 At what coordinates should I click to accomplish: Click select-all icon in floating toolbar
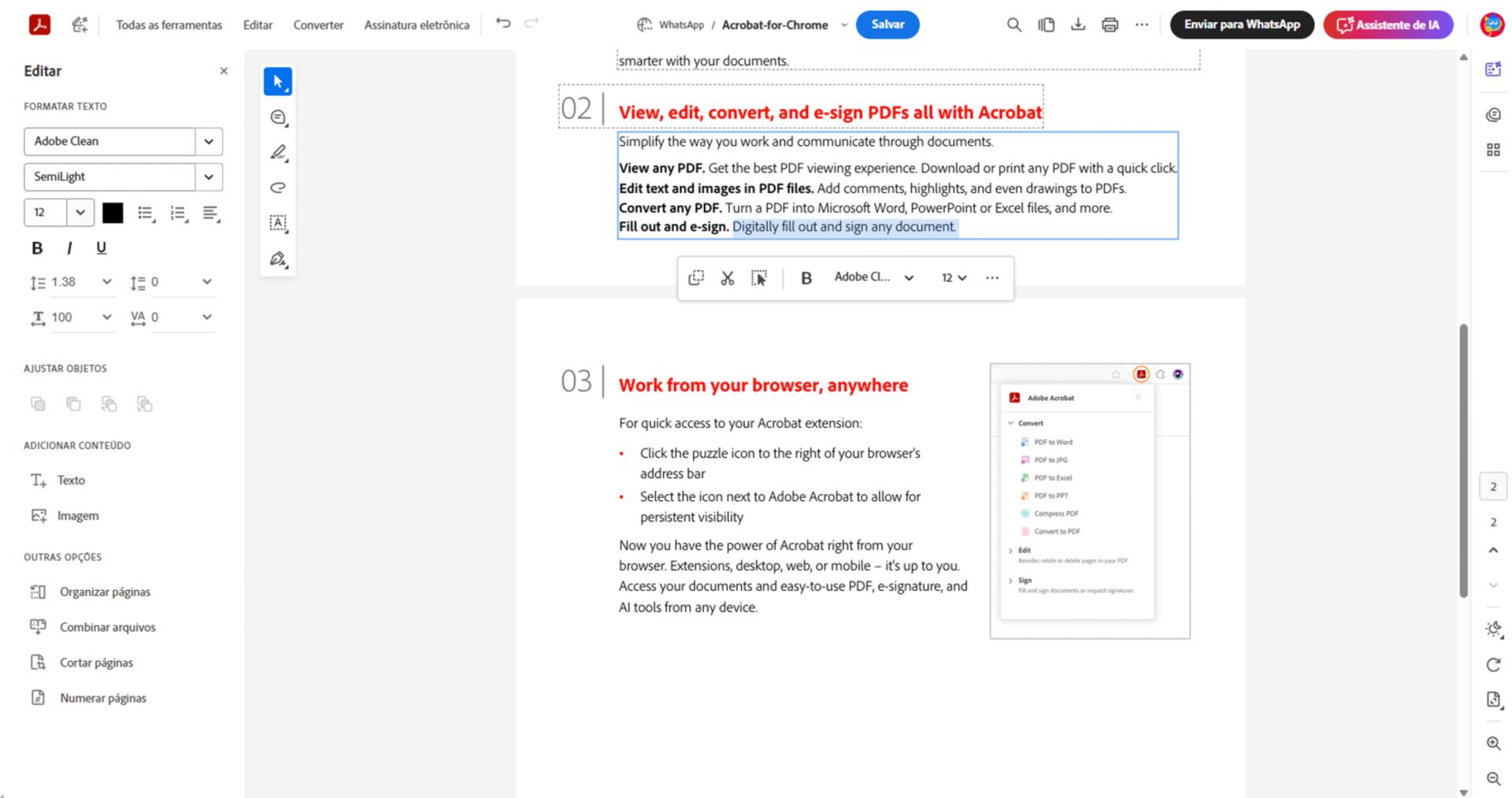pyautogui.click(x=759, y=278)
